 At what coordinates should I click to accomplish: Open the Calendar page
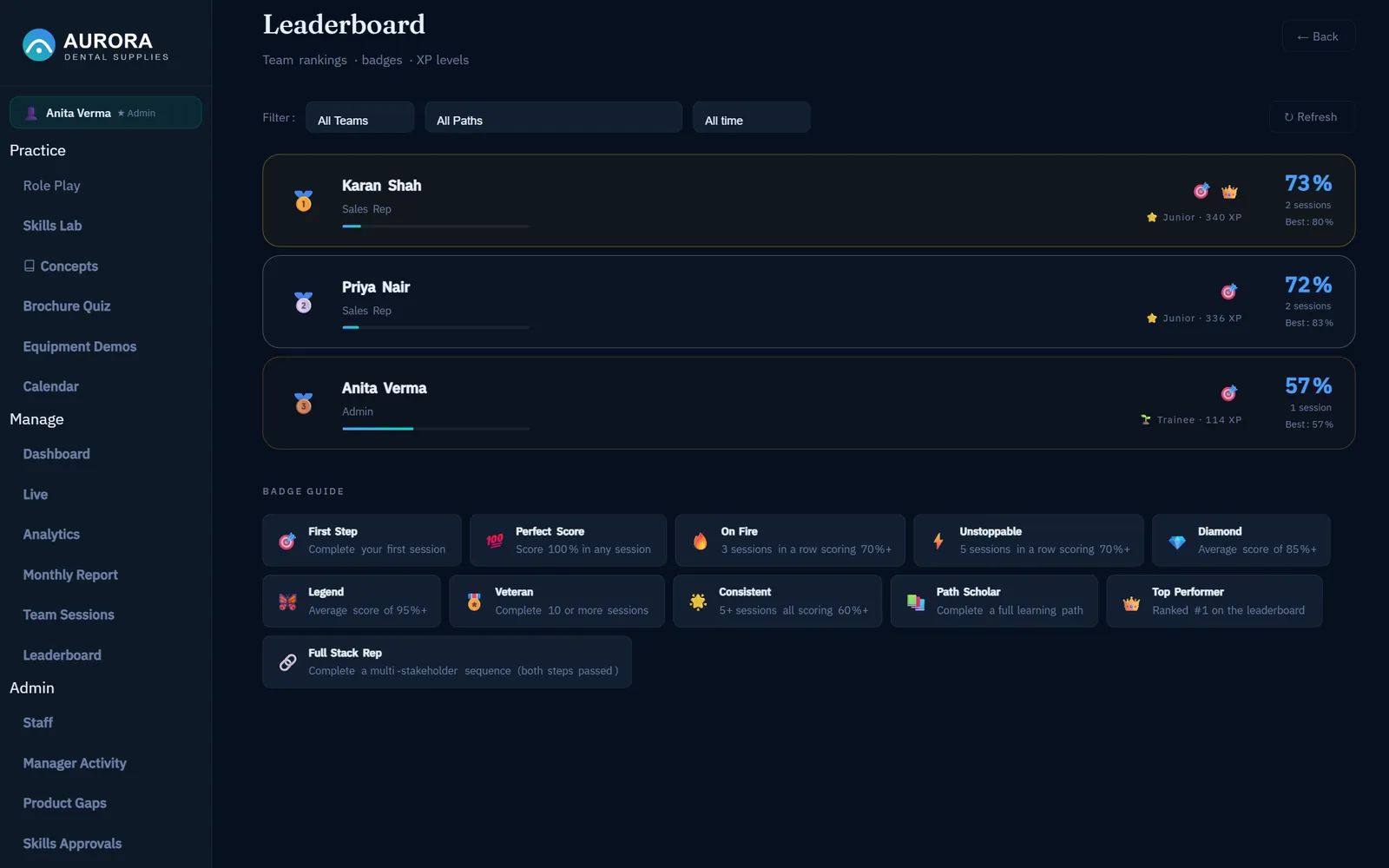[x=50, y=386]
